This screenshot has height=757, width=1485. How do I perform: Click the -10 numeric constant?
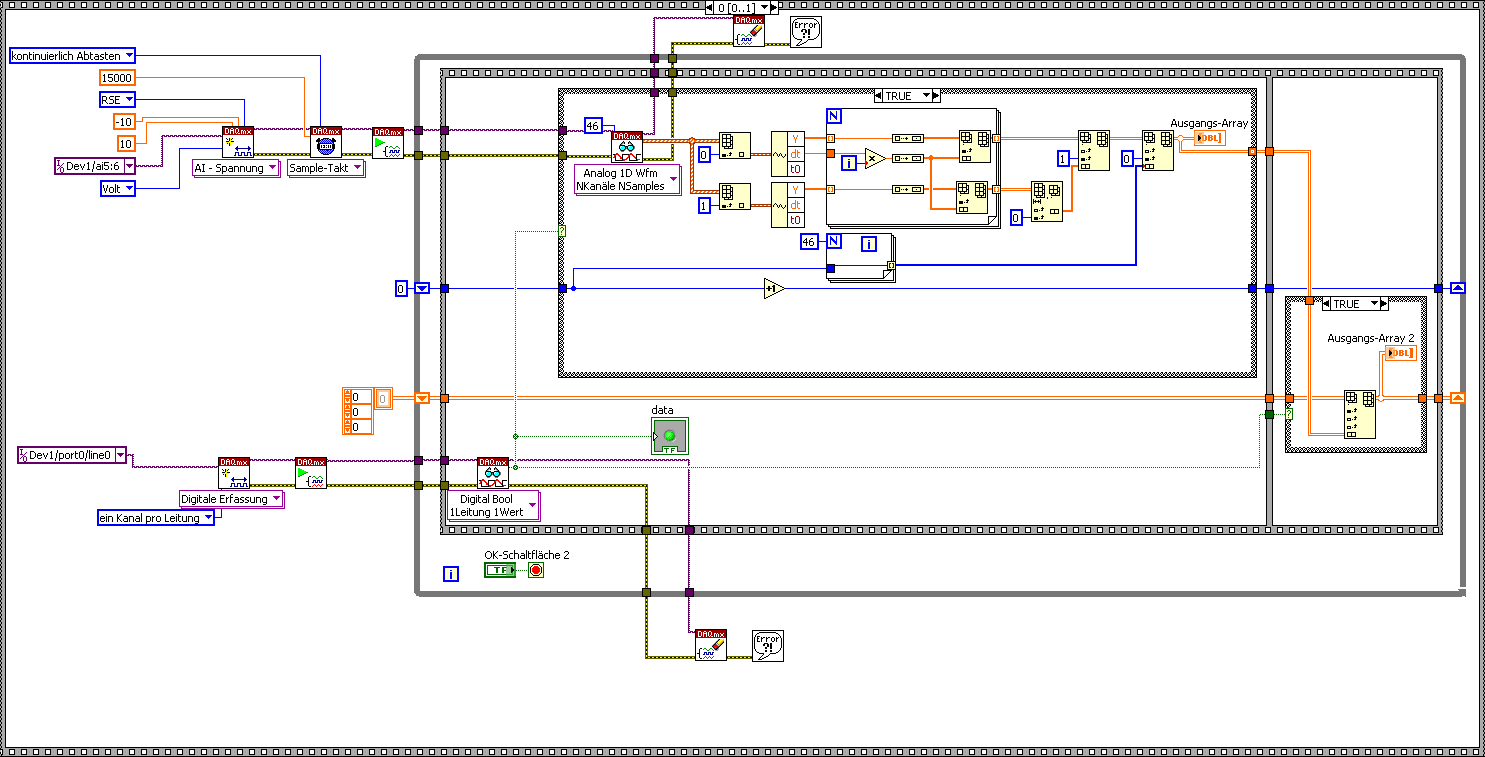(x=123, y=122)
